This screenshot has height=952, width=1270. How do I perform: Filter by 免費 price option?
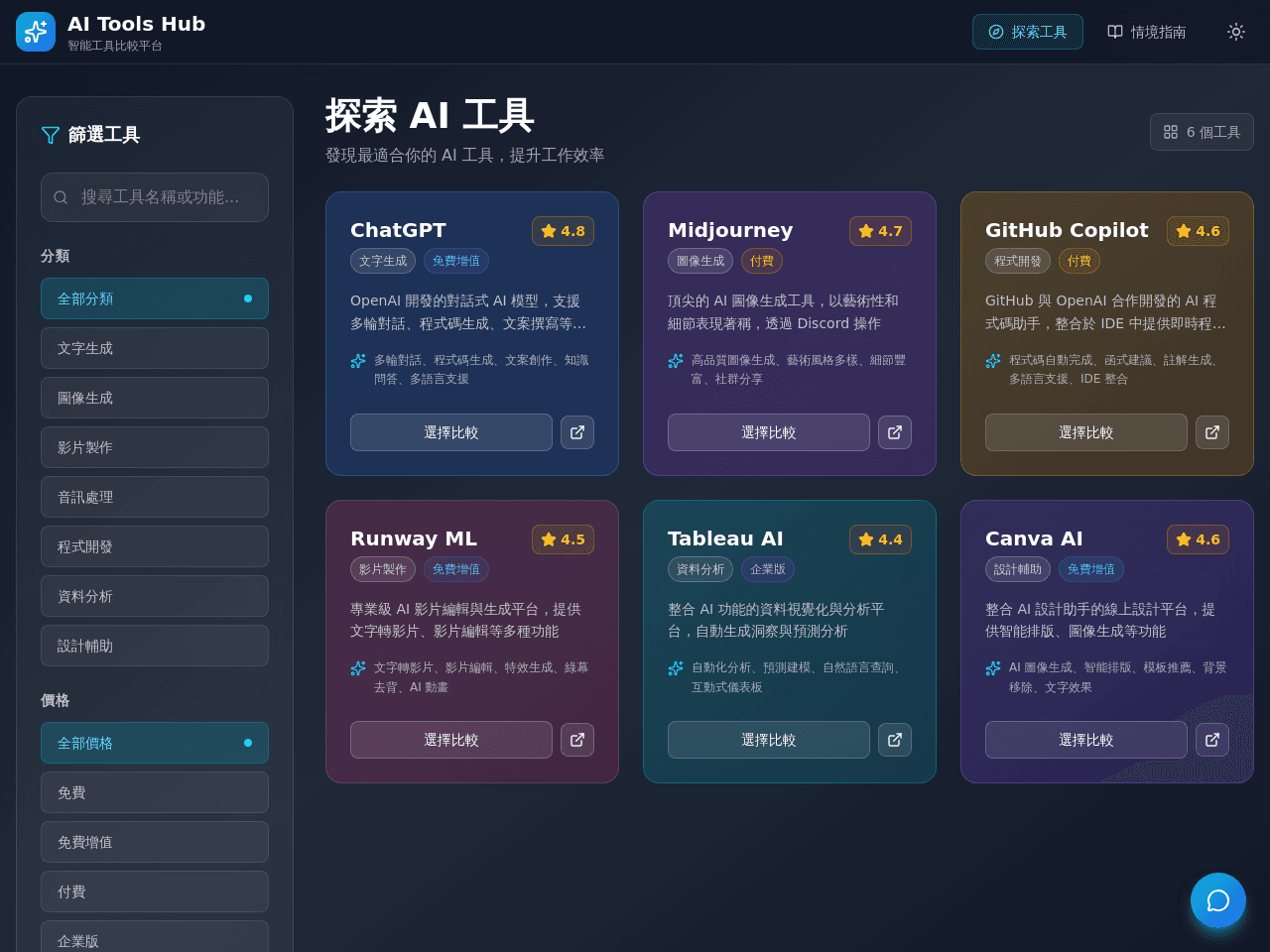click(x=155, y=792)
